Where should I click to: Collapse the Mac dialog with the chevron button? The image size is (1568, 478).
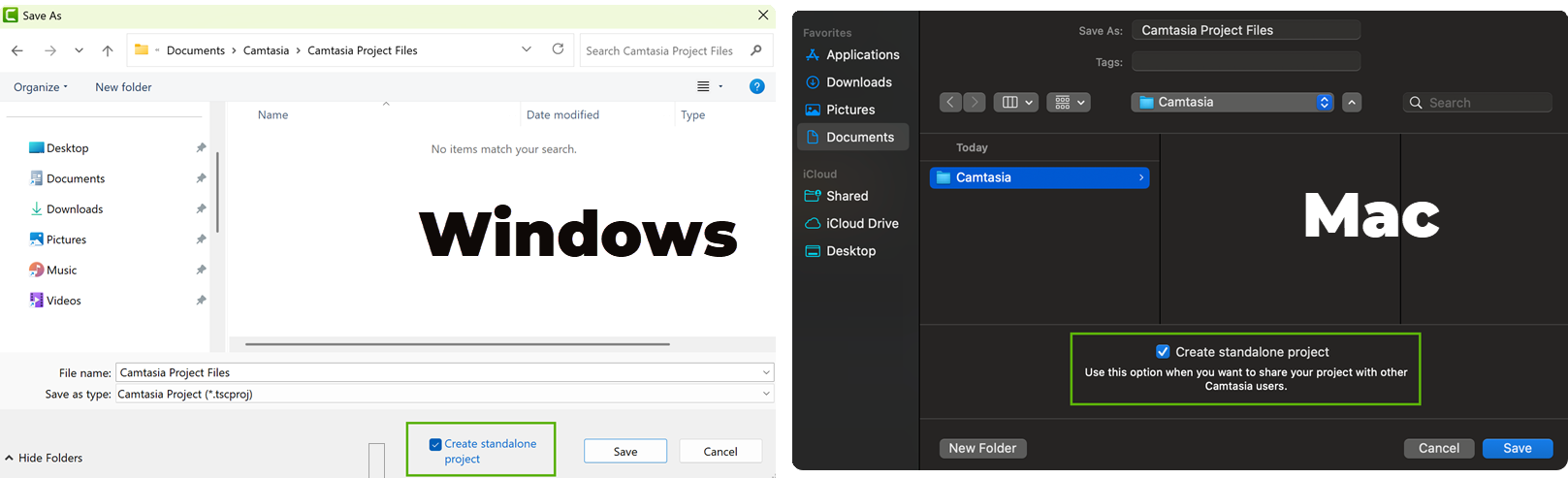(x=1352, y=102)
